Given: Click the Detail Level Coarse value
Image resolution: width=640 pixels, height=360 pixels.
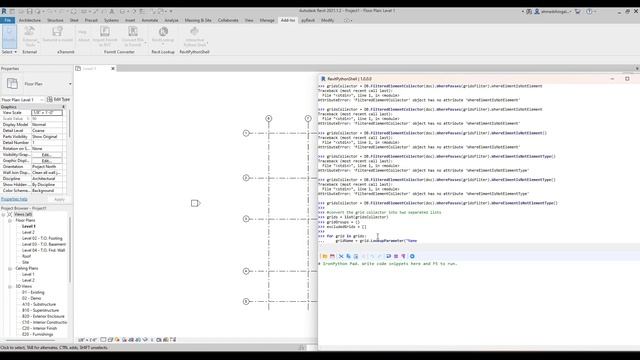Looking at the screenshot, I should (x=47, y=131).
